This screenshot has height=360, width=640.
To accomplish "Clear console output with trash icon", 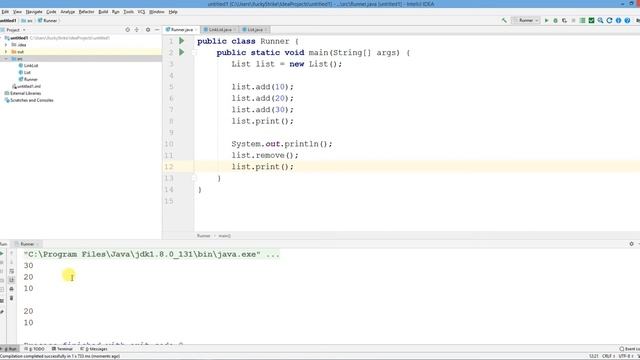I will 11,298.
